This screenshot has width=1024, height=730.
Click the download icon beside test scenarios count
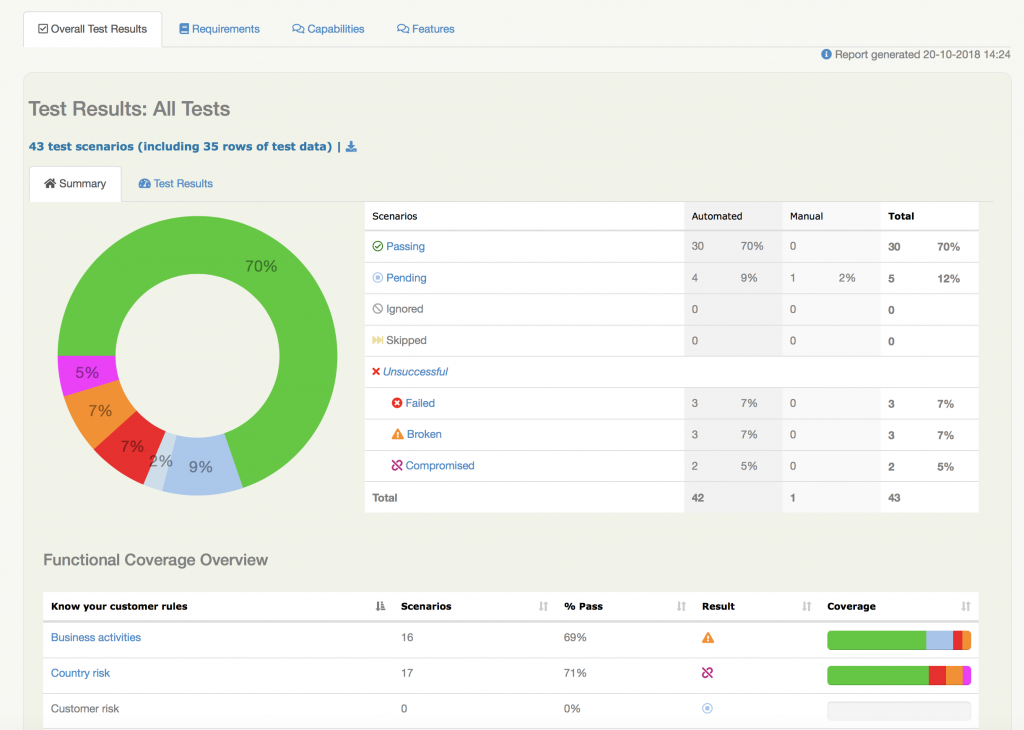[x=351, y=147]
